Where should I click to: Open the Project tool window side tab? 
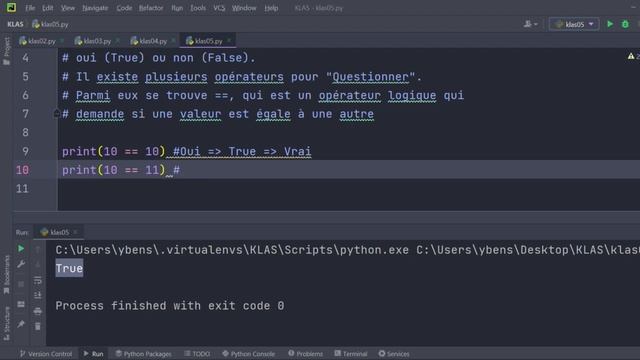(x=6, y=51)
